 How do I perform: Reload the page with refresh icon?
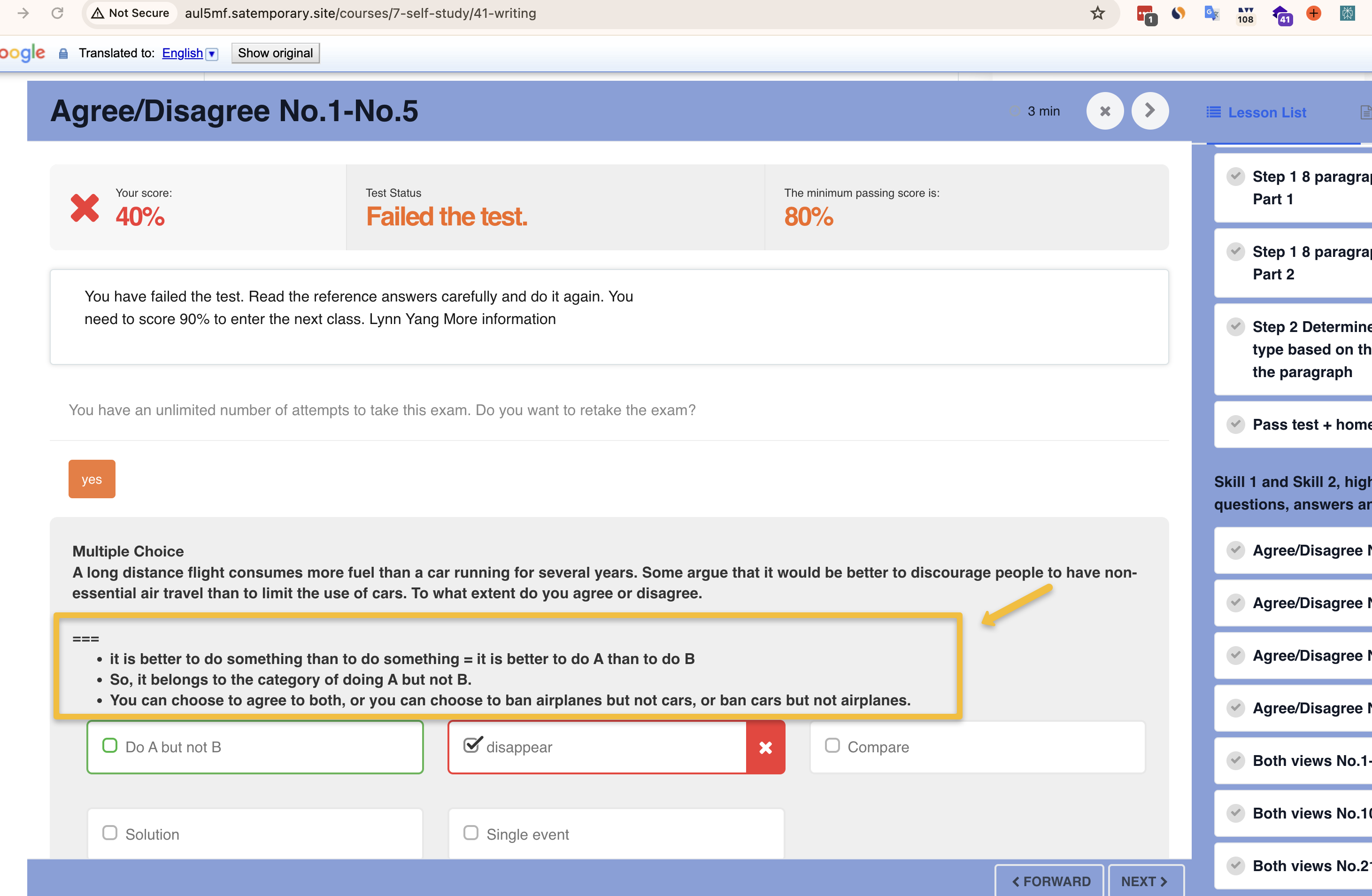pos(57,13)
